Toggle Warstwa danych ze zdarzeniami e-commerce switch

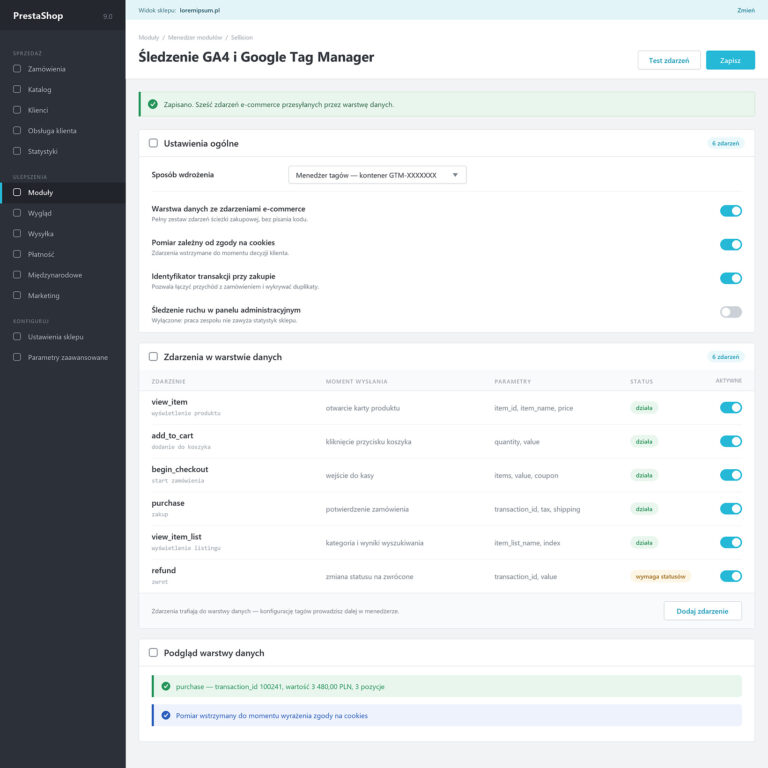click(731, 211)
